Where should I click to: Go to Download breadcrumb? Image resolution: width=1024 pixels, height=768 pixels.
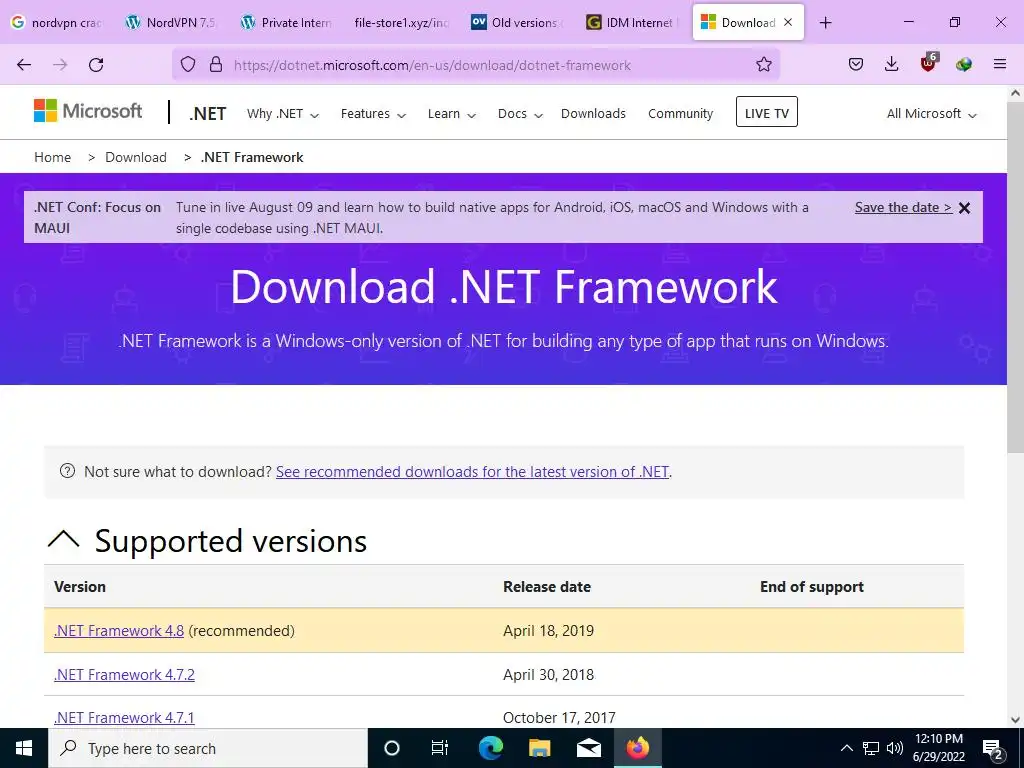136,157
